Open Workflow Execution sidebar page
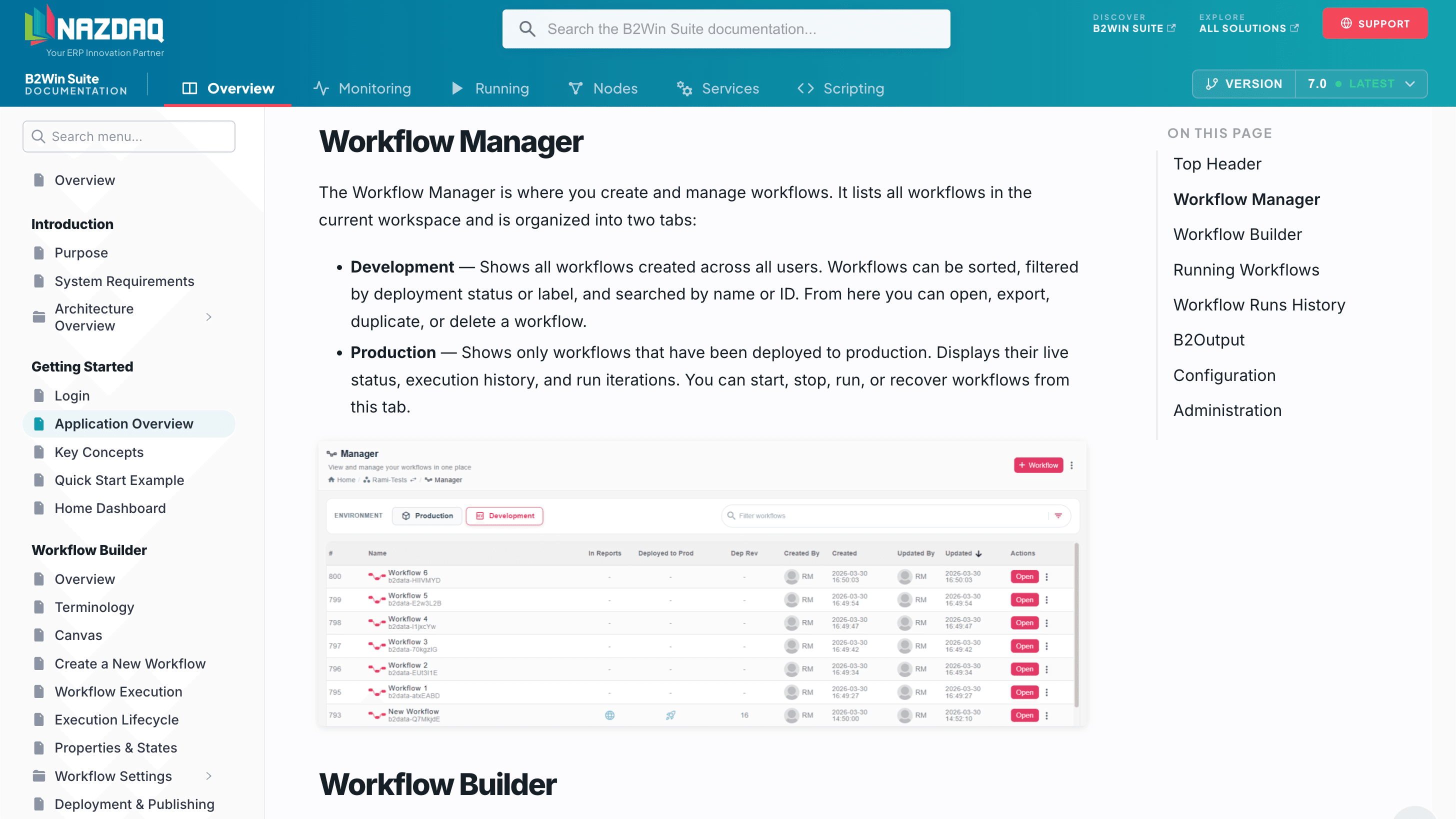Viewport: 1456px width, 819px height. point(118,692)
